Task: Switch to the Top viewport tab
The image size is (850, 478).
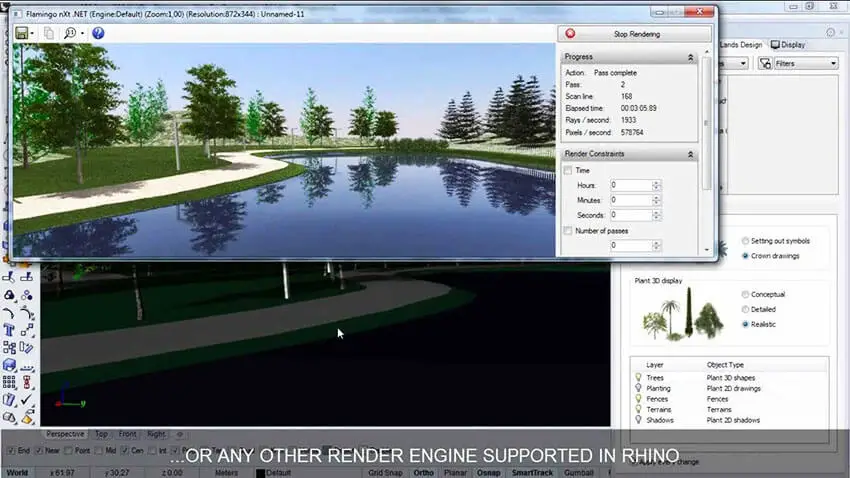Action: click(x=101, y=434)
